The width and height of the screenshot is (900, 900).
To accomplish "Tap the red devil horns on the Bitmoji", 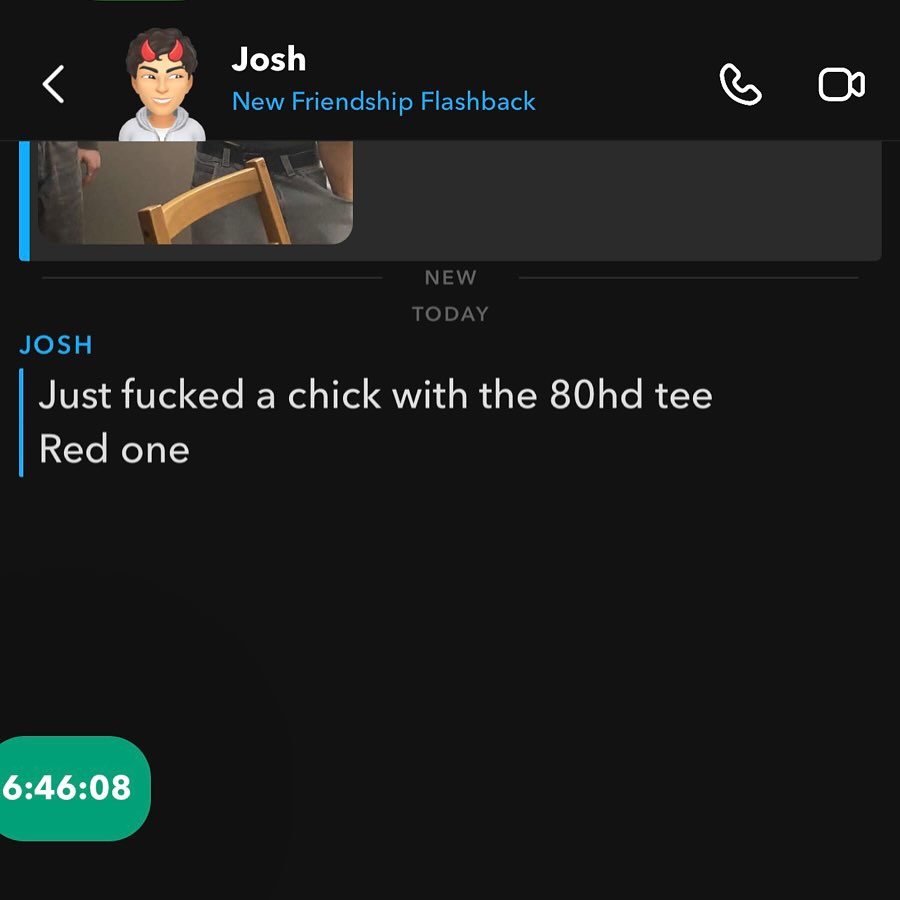I will [162, 51].
